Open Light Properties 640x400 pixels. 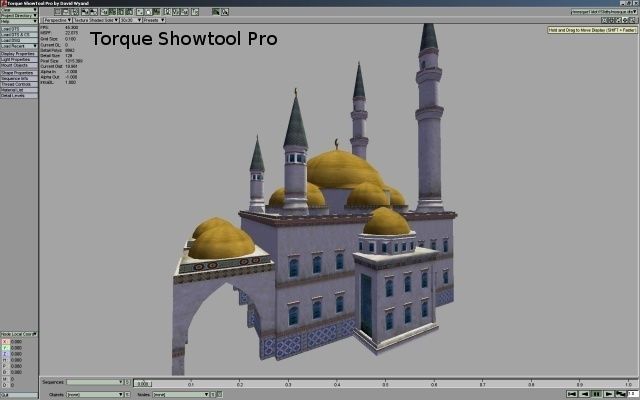click(19, 60)
